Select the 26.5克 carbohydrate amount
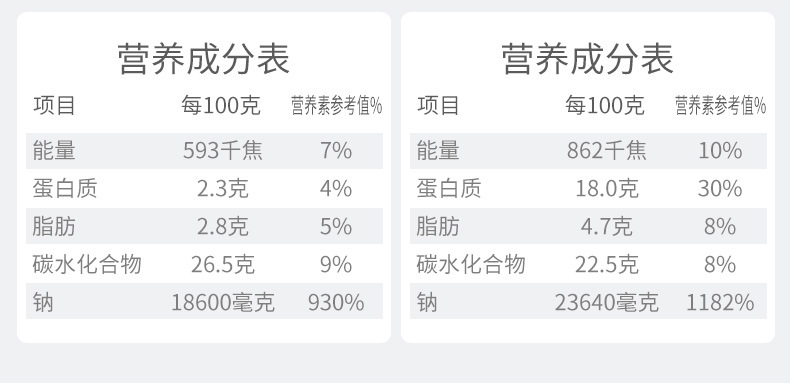This screenshot has height=384, width=790. (223, 265)
